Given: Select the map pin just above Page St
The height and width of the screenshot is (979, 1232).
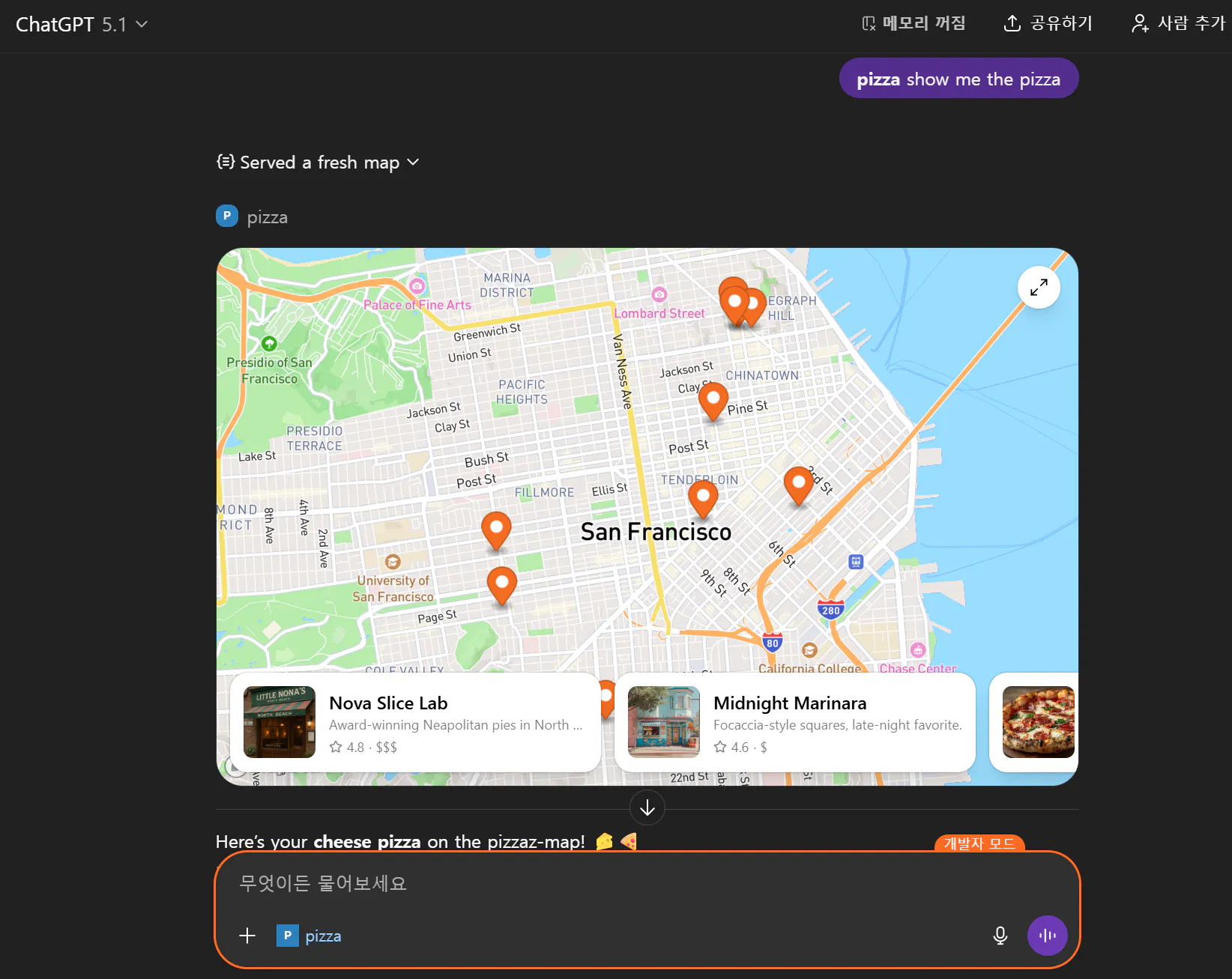Looking at the screenshot, I should pyautogui.click(x=502, y=585).
